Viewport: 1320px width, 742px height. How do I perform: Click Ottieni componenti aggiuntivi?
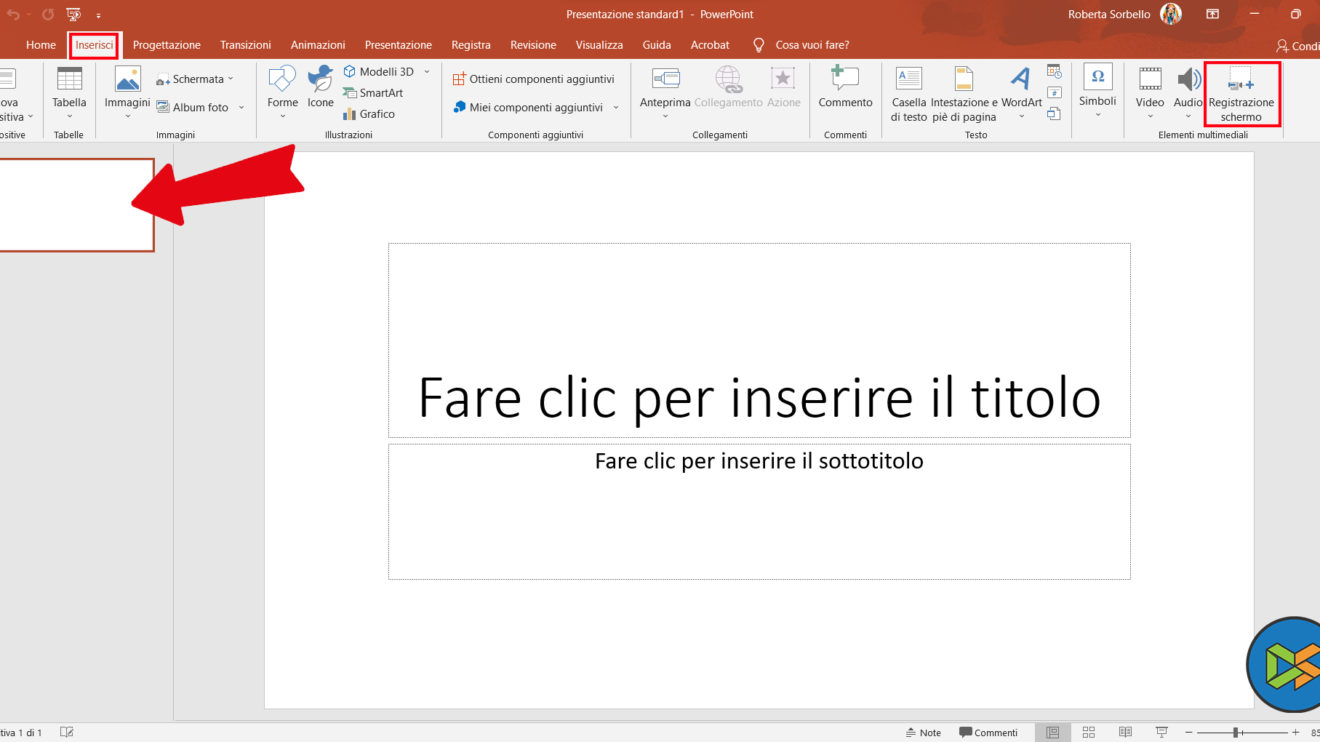(533, 79)
